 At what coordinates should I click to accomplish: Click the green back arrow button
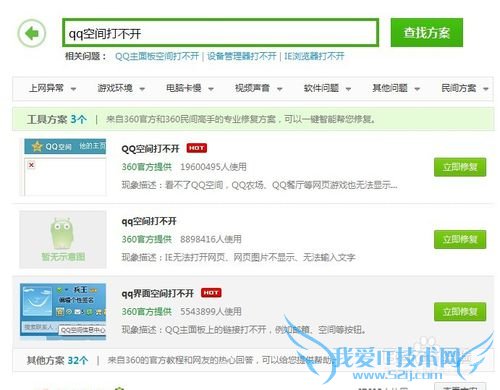click(32, 33)
